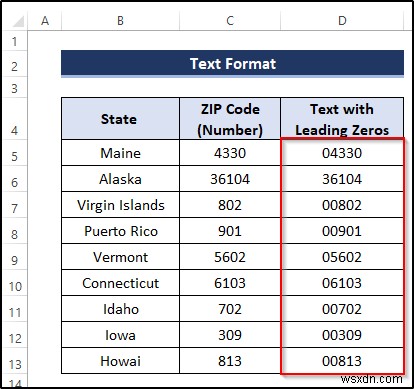
Task: Select the Vermont cell
Action: (120, 257)
